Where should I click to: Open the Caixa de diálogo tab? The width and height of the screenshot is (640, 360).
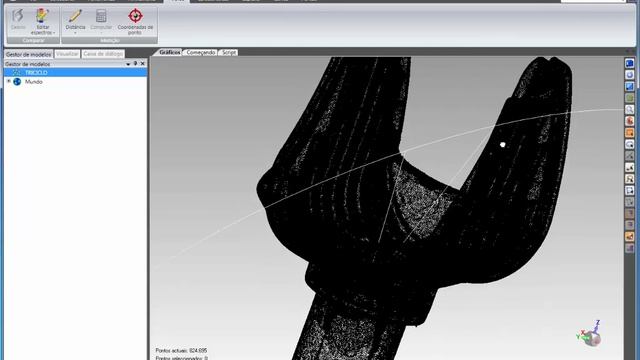[x=103, y=54]
